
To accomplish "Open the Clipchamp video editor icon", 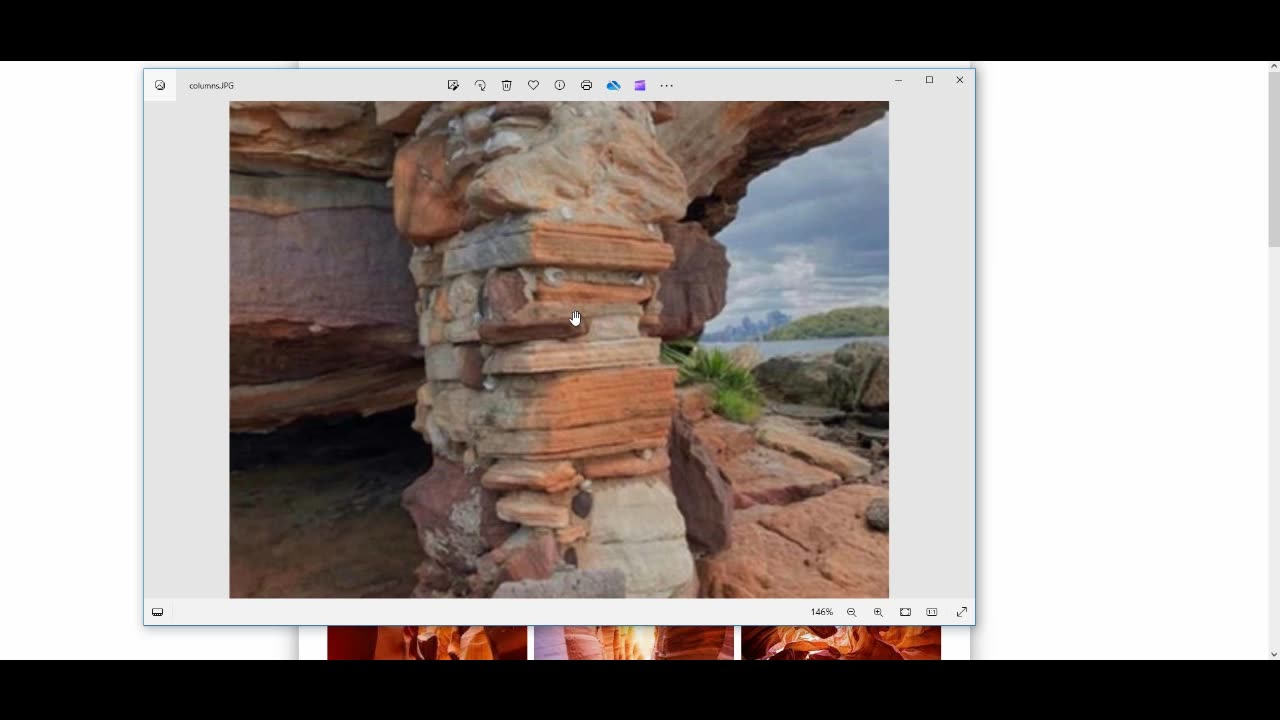I will click(640, 86).
